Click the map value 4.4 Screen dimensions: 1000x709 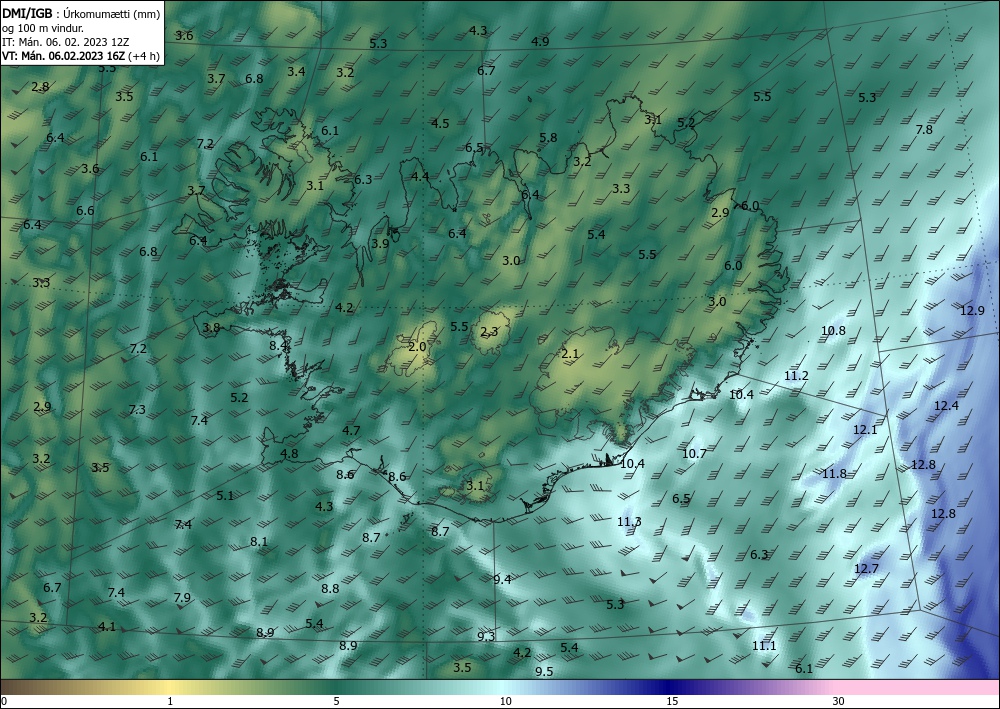(420, 177)
